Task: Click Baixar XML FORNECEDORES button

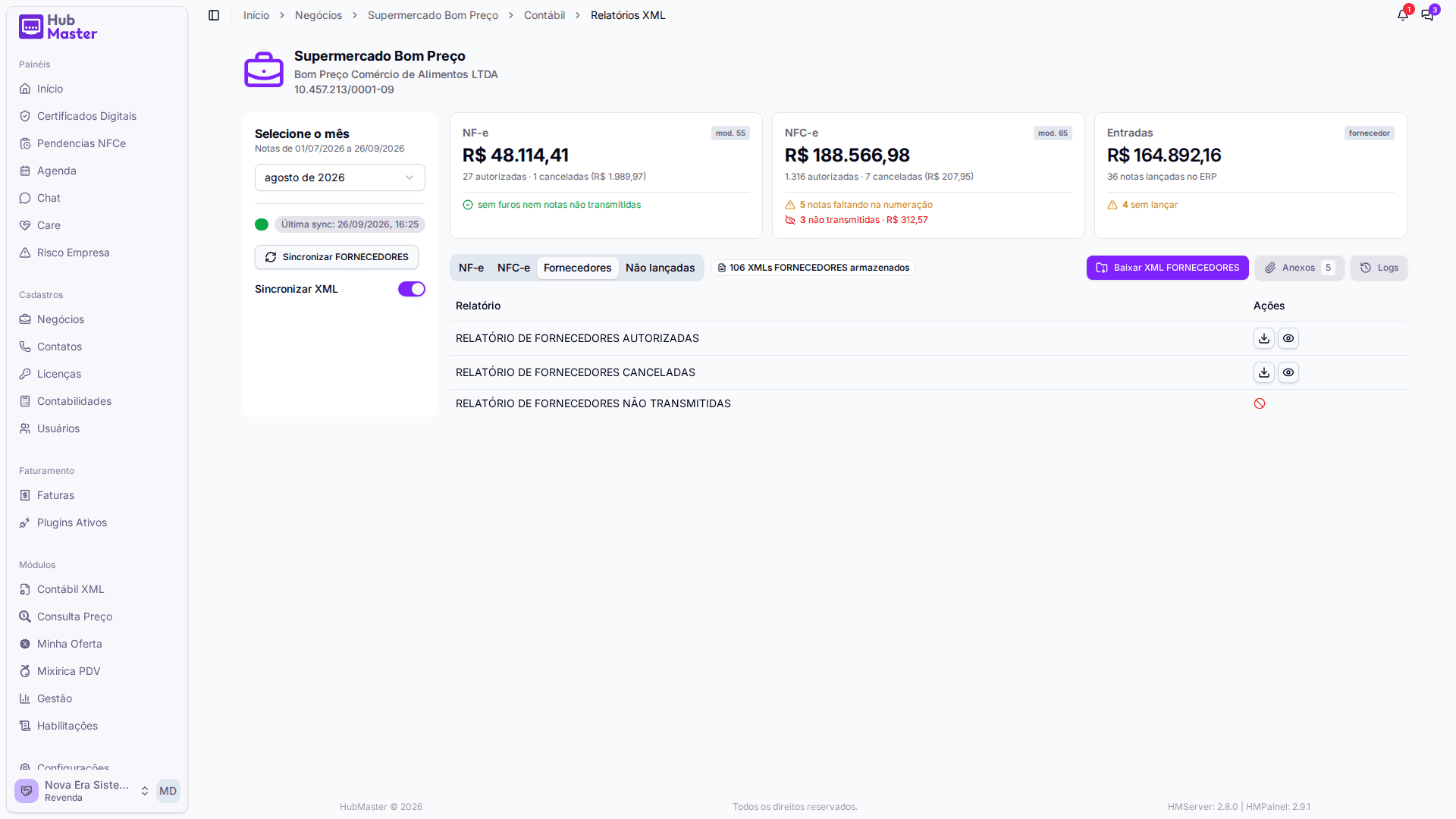Action: 1167,268
